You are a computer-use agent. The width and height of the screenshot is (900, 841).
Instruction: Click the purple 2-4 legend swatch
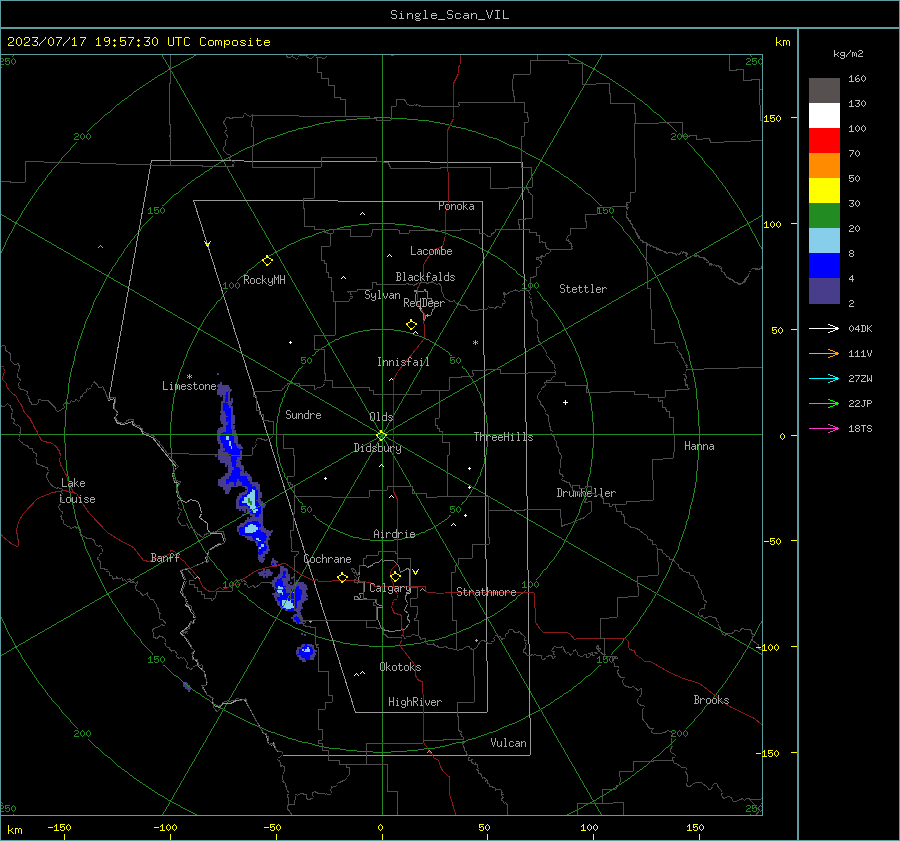coord(824,290)
